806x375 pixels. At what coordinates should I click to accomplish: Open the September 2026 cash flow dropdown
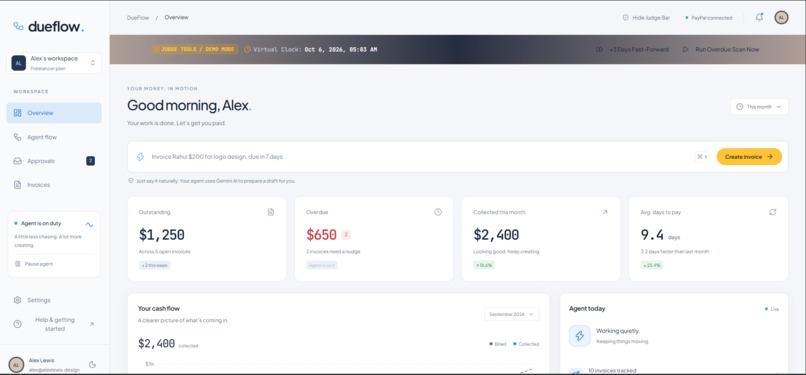[x=511, y=314]
